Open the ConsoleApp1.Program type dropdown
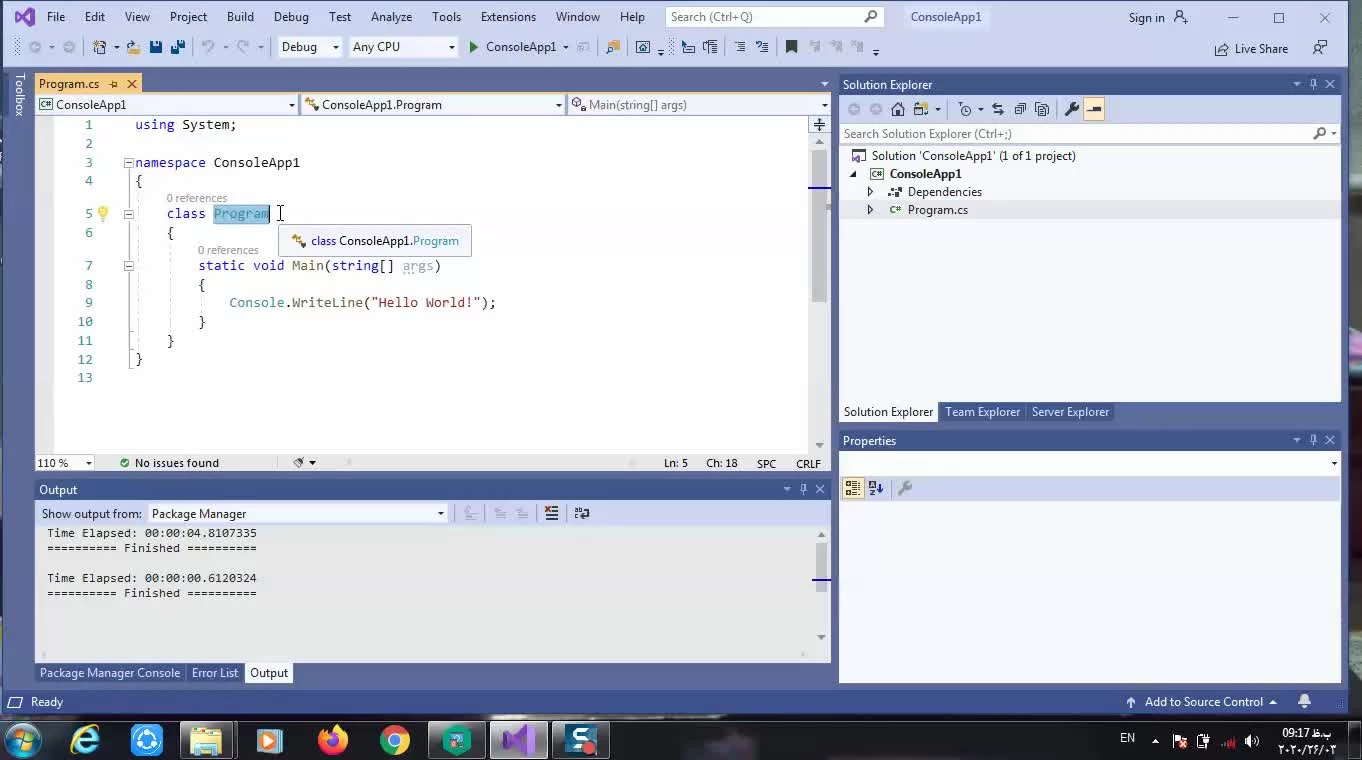The height and width of the screenshot is (760, 1362). (433, 104)
